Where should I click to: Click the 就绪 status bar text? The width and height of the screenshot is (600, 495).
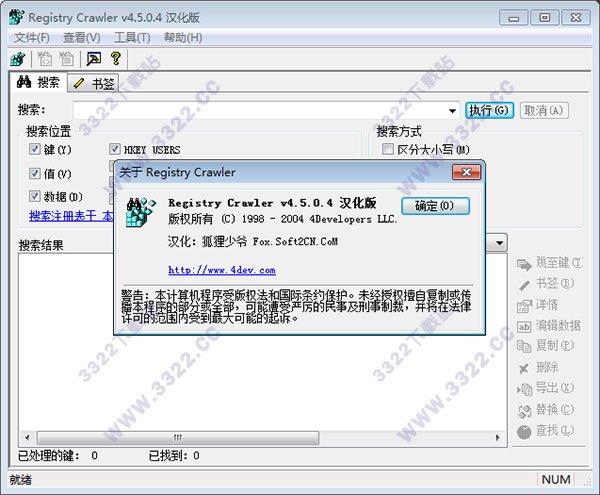coord(21,480)
